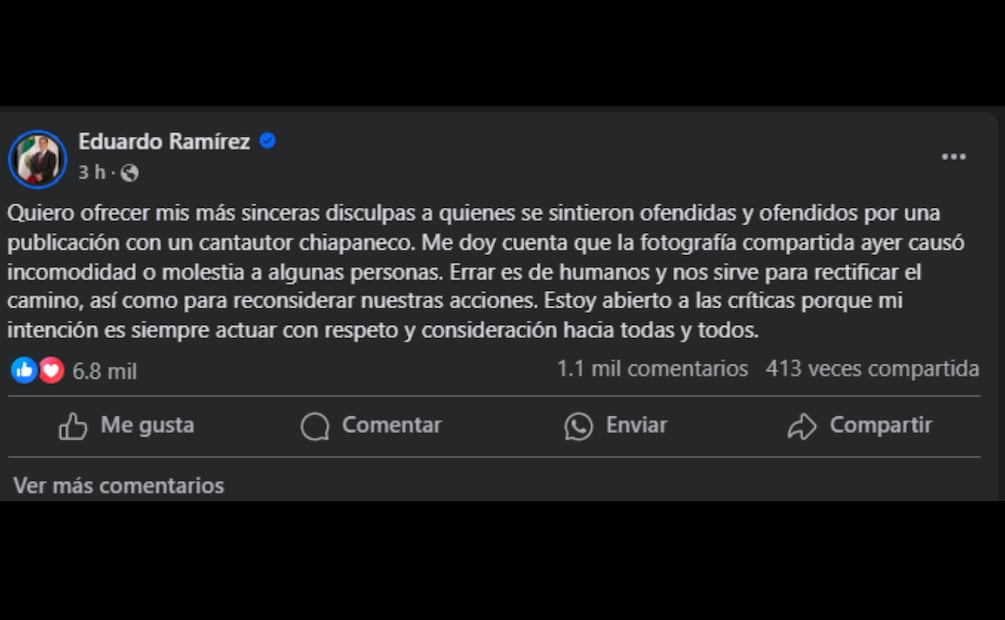This screenshot has width=1005, height=620.
Task: Open the three-dots post options menu
Action: tap(953, 157)
